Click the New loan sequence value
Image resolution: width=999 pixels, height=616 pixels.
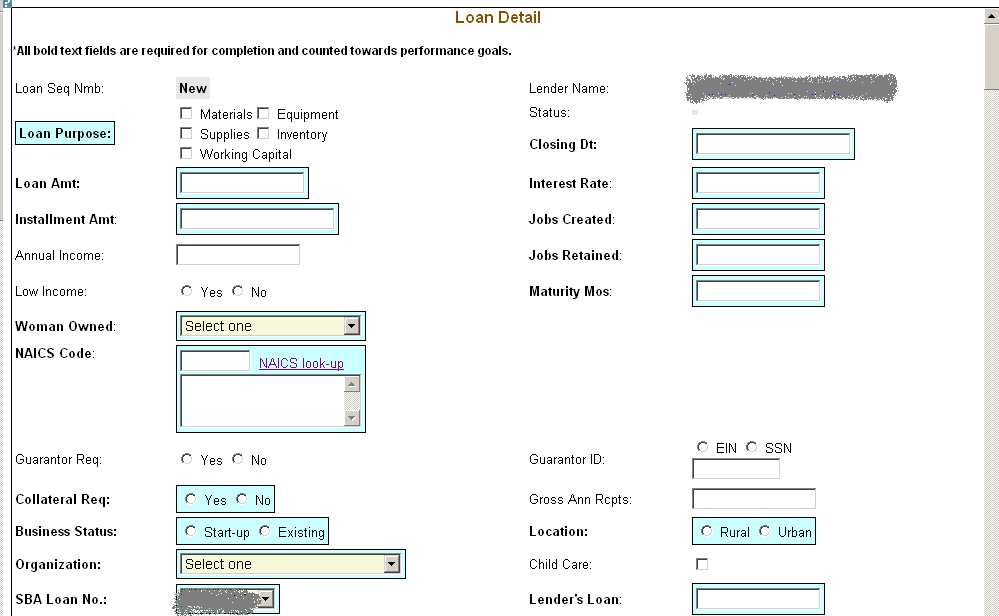193,89
